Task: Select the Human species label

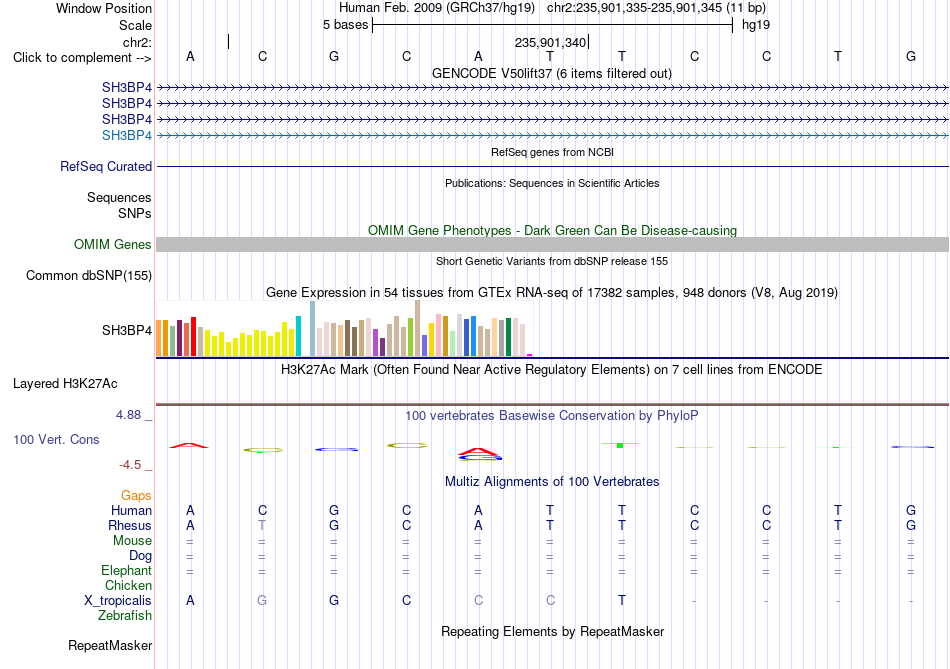Action: [131, 510]
